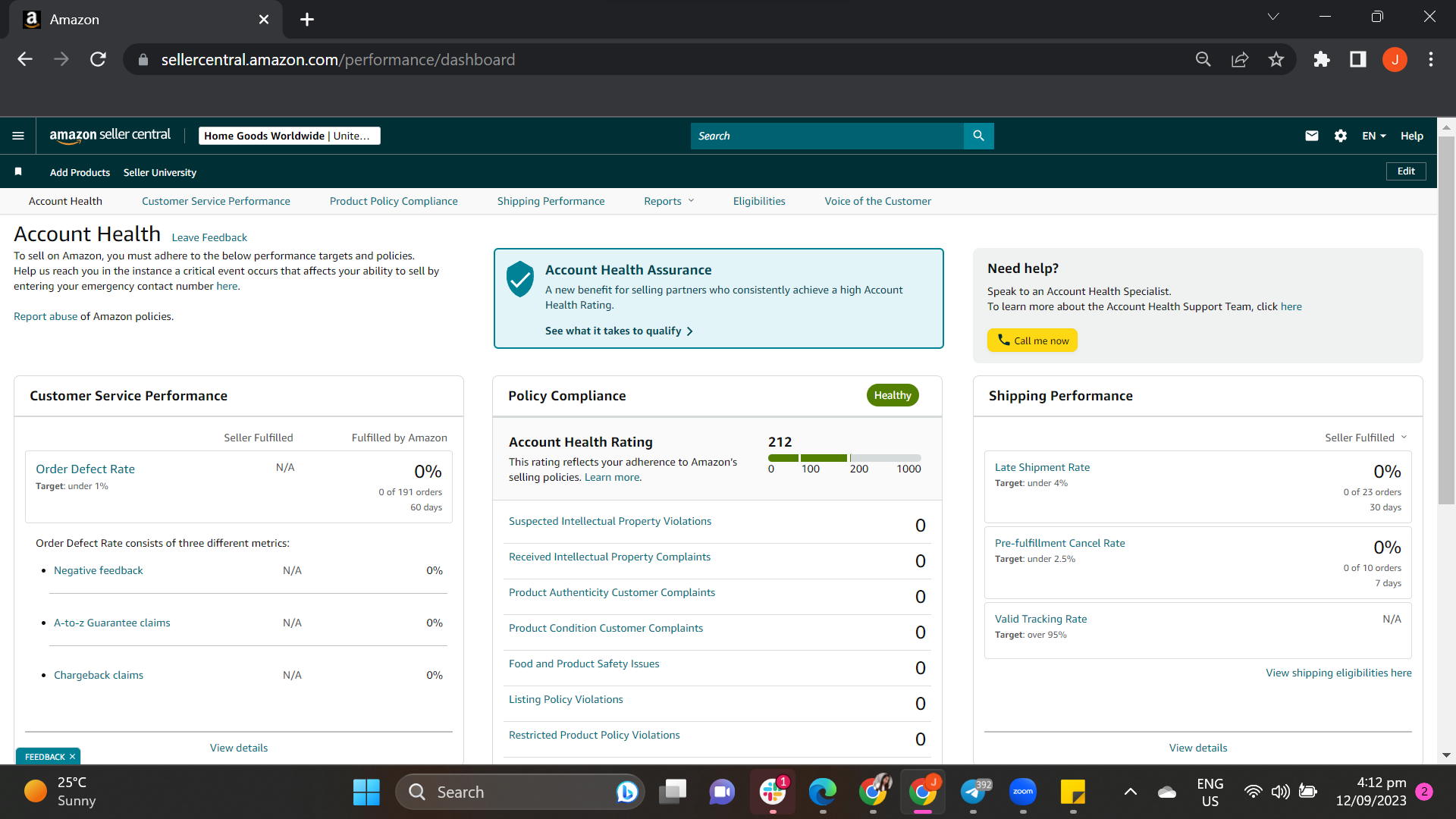Open Help in the header
This screenshot has width=1456, height=819.
tap(1412, 136)
